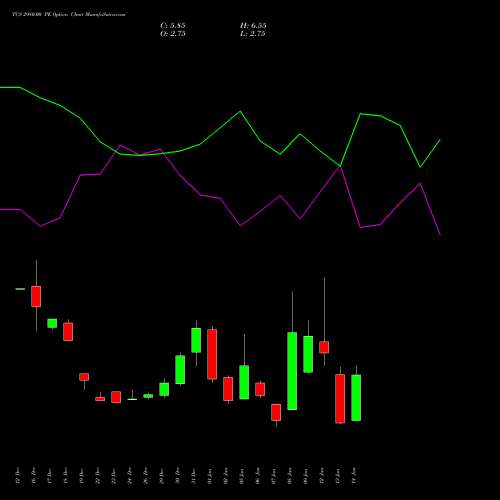Click the tall green candle above 08 Jan
Viewport: 500px width, 500px height.
tap(292, 371)
